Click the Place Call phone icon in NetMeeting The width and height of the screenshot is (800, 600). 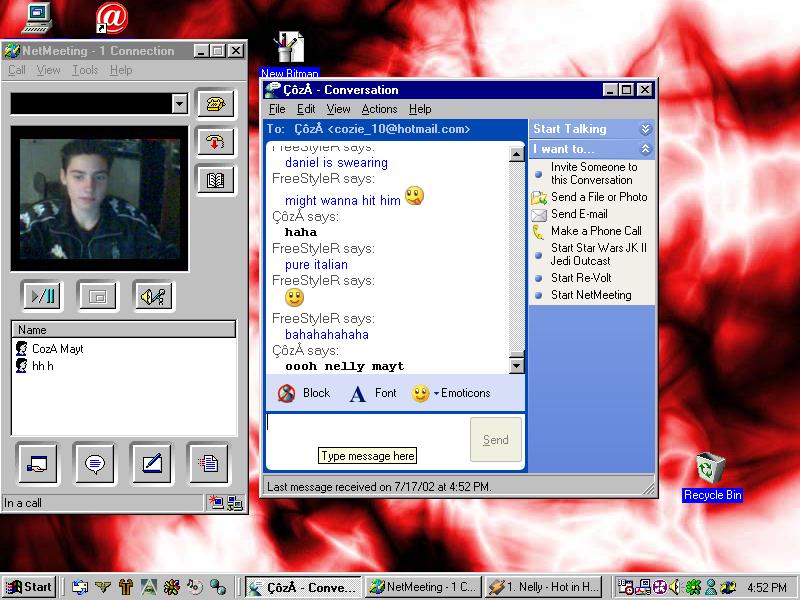tap(215, 104)
